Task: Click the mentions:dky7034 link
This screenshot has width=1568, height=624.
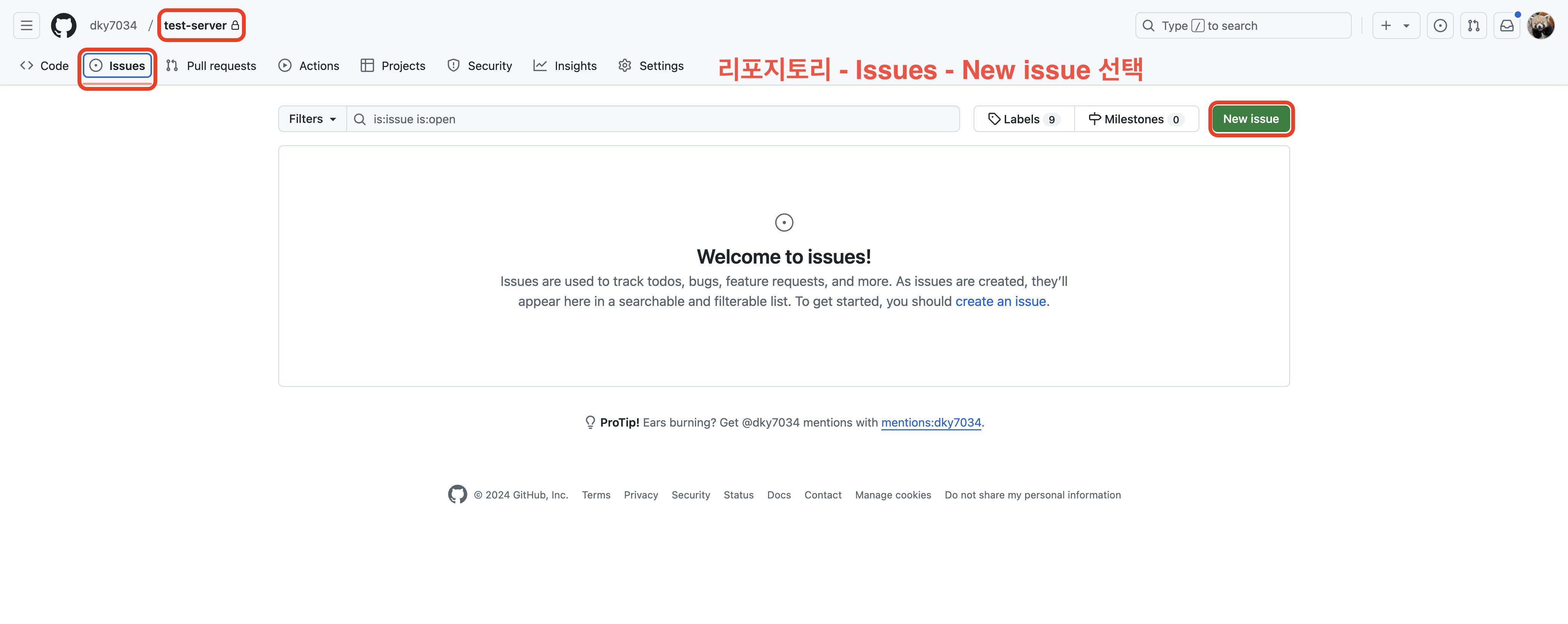Action: click(931, 422)
